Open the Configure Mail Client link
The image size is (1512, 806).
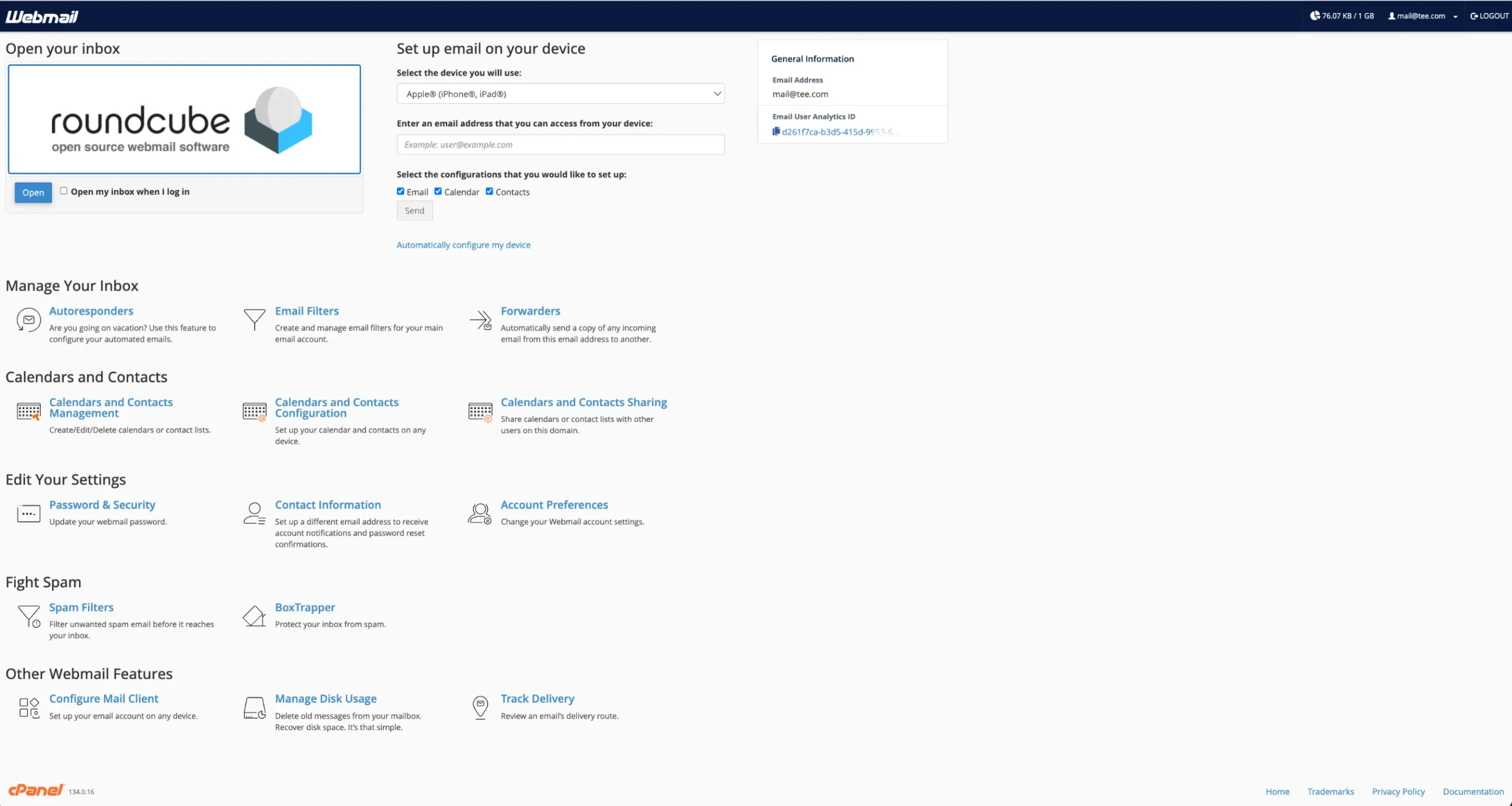103,698
